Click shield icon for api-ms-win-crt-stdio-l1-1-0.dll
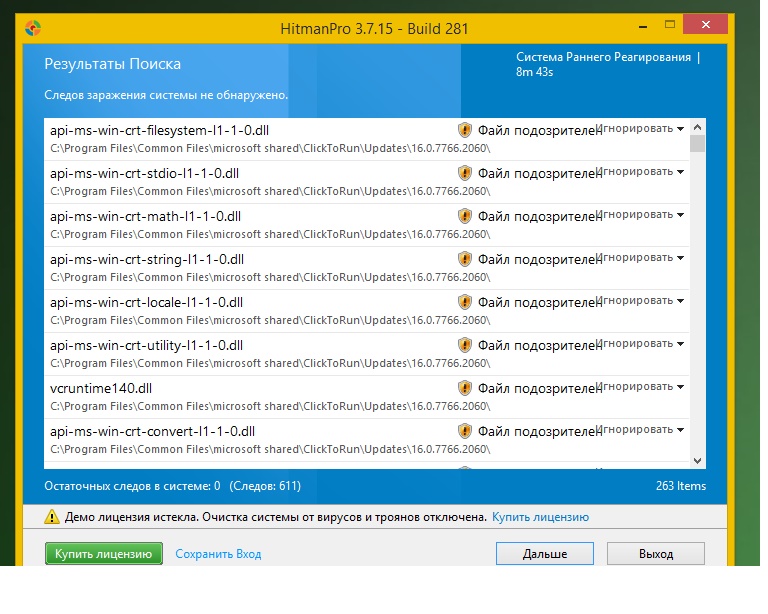This screenshot has height=614, width=768. [x=464, y=173]
